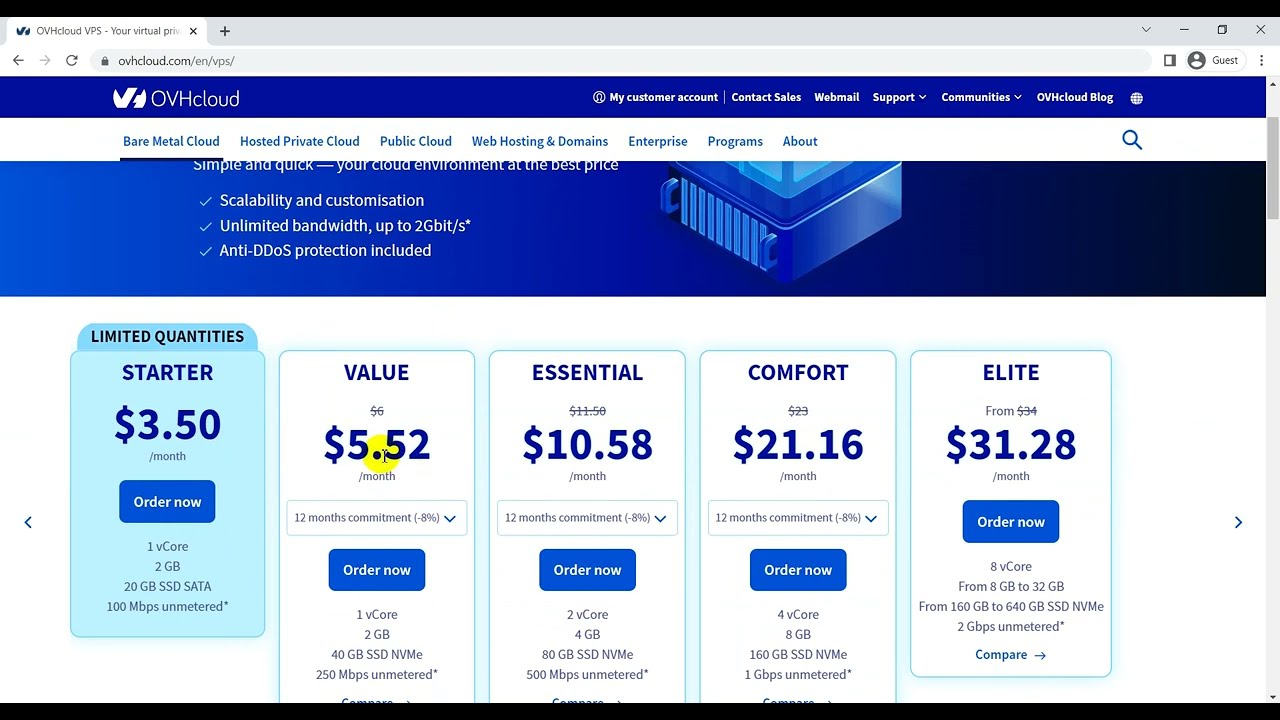This screenshot has height=720, width=1280.
Task: Expand the Communities dropdown menu
Action: (x=981, y=97)
